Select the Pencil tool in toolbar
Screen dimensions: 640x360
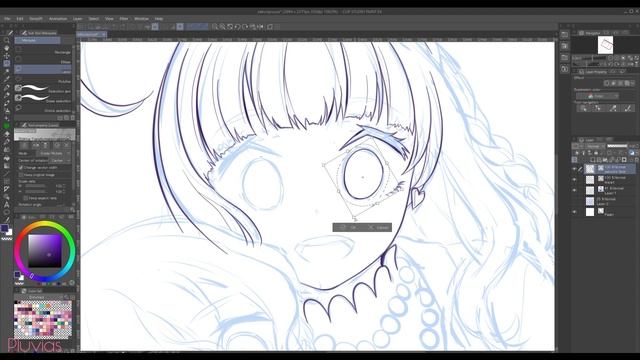pos(7,95)
